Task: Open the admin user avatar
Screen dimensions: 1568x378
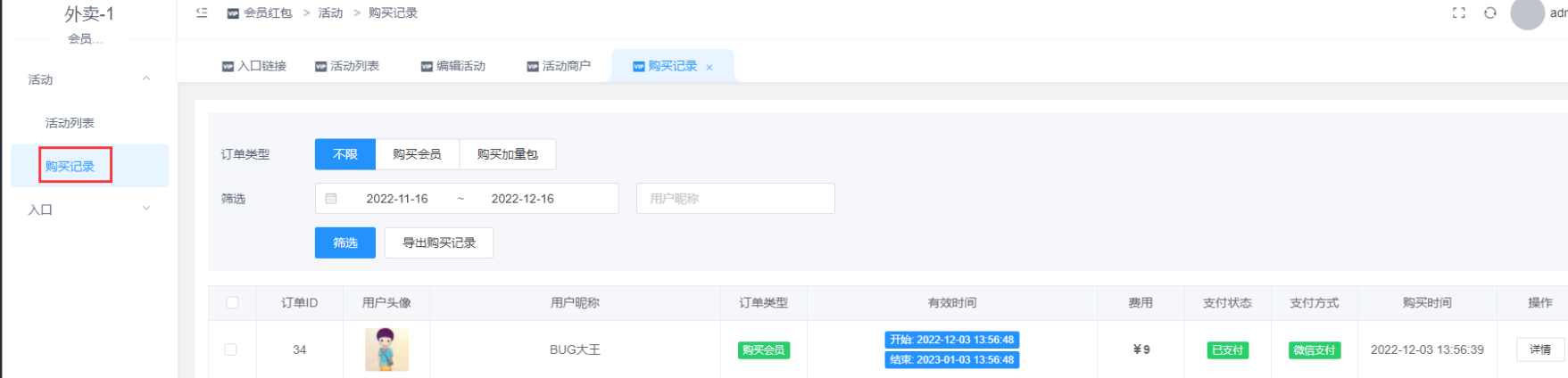Action: (1527, 13)
